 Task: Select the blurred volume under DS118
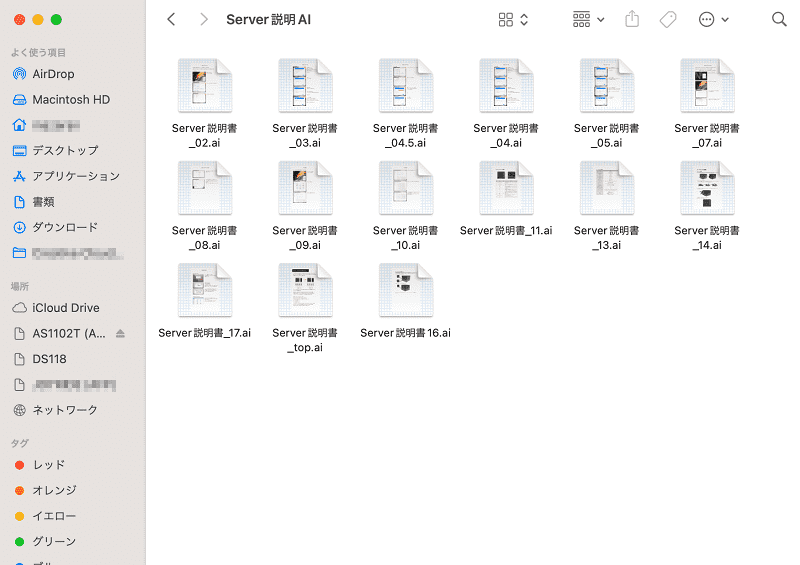tap(72, 385)
